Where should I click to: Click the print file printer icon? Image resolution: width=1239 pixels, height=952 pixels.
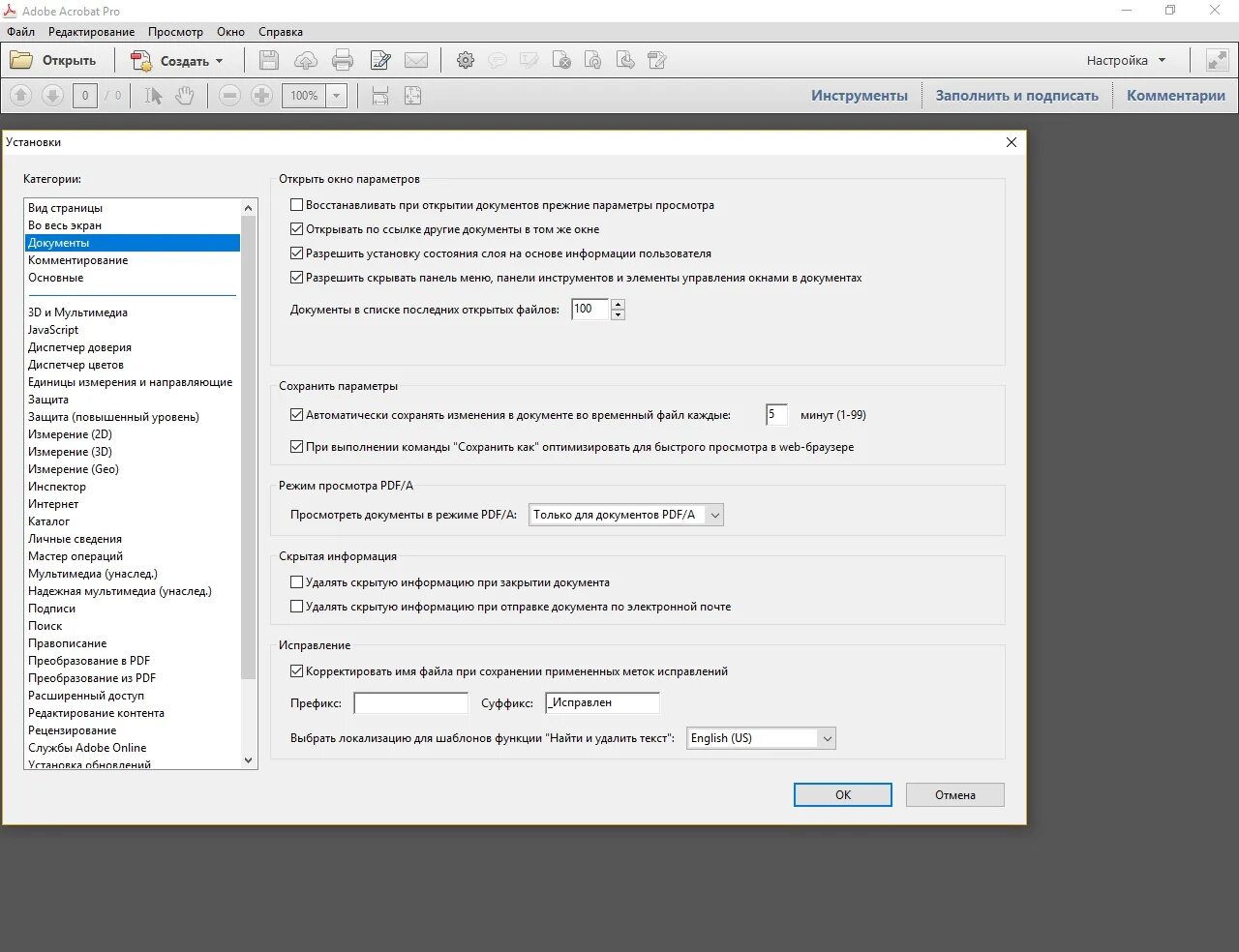[343, 61]
